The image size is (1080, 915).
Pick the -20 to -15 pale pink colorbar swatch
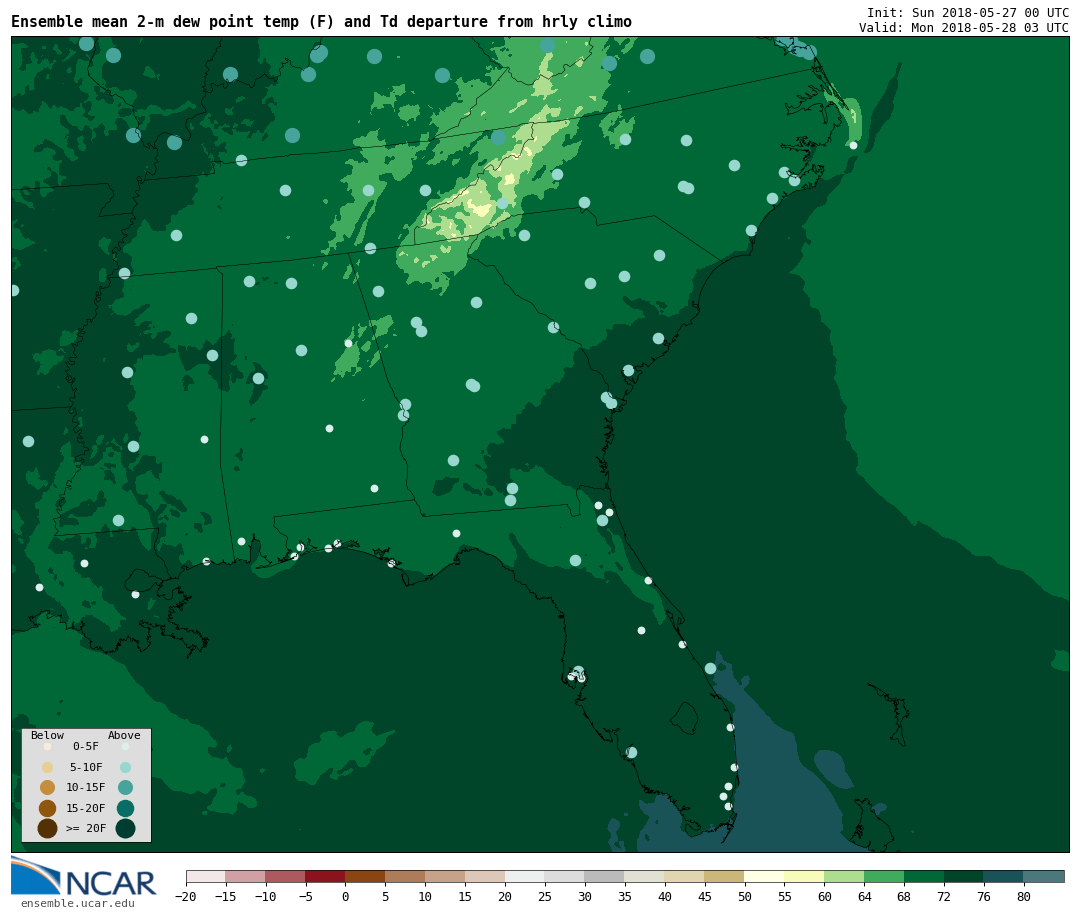click(x=206, y=876)
